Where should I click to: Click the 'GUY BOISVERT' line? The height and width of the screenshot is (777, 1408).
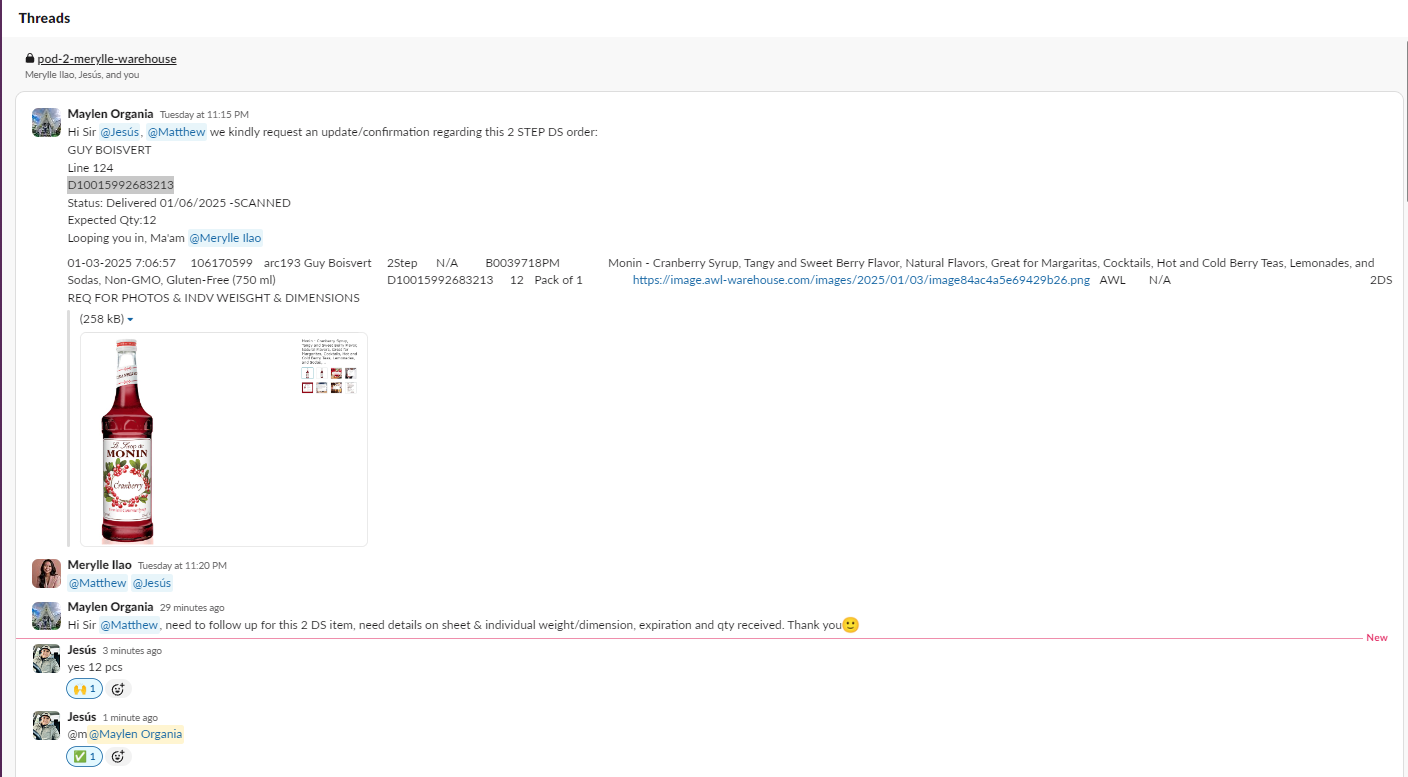pos(110,150)
